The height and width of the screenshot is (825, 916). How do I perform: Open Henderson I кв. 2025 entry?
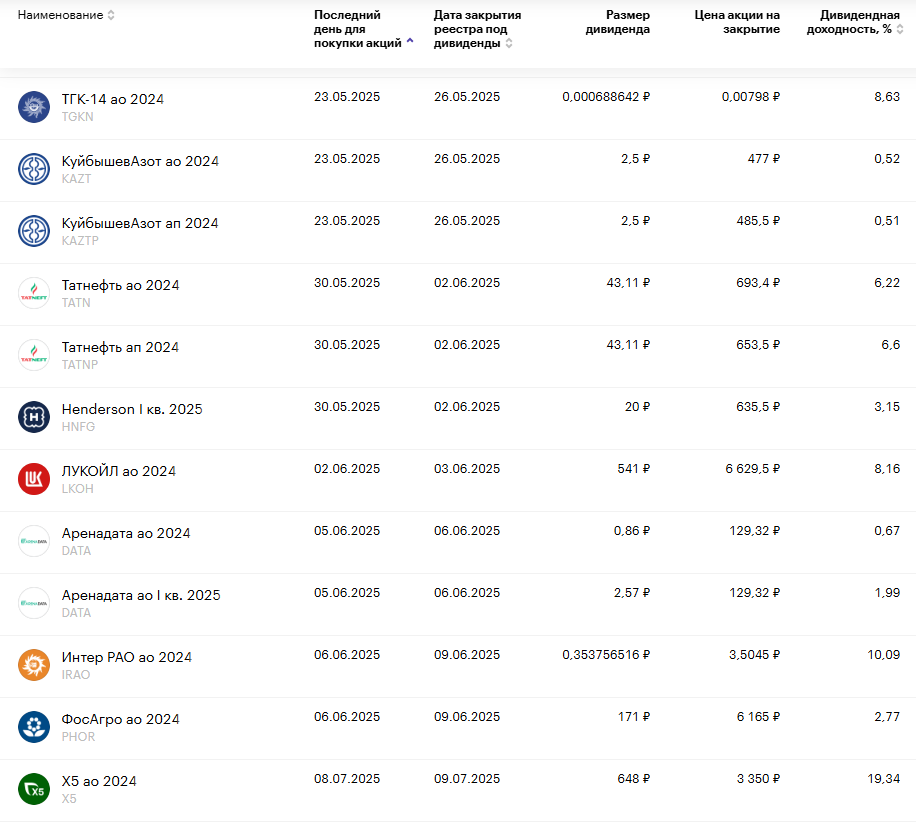(x=131, y=409)
